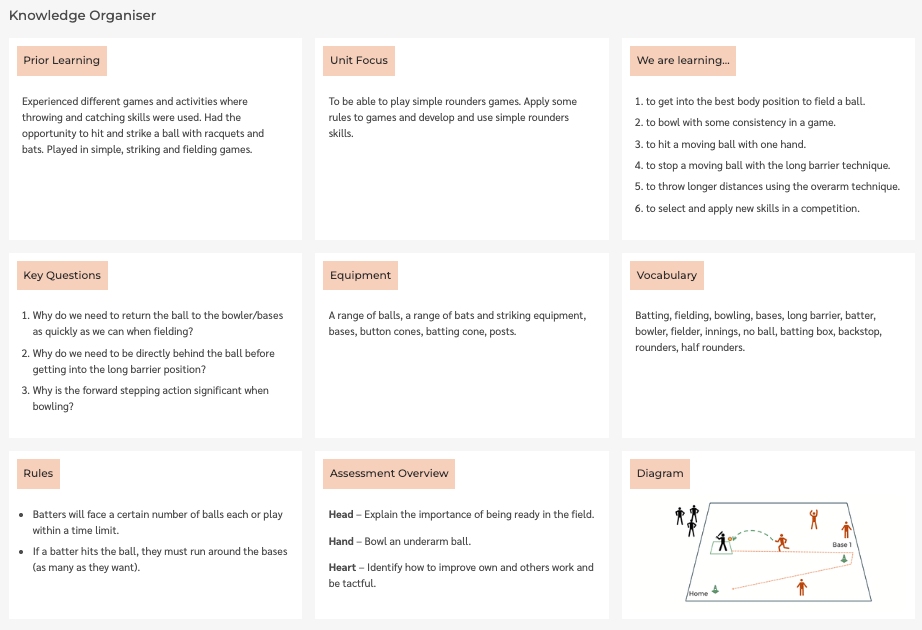Click the Knowledge Organiser page title
The width and height of the screenshot is (922, 630).
pos(82,16)
